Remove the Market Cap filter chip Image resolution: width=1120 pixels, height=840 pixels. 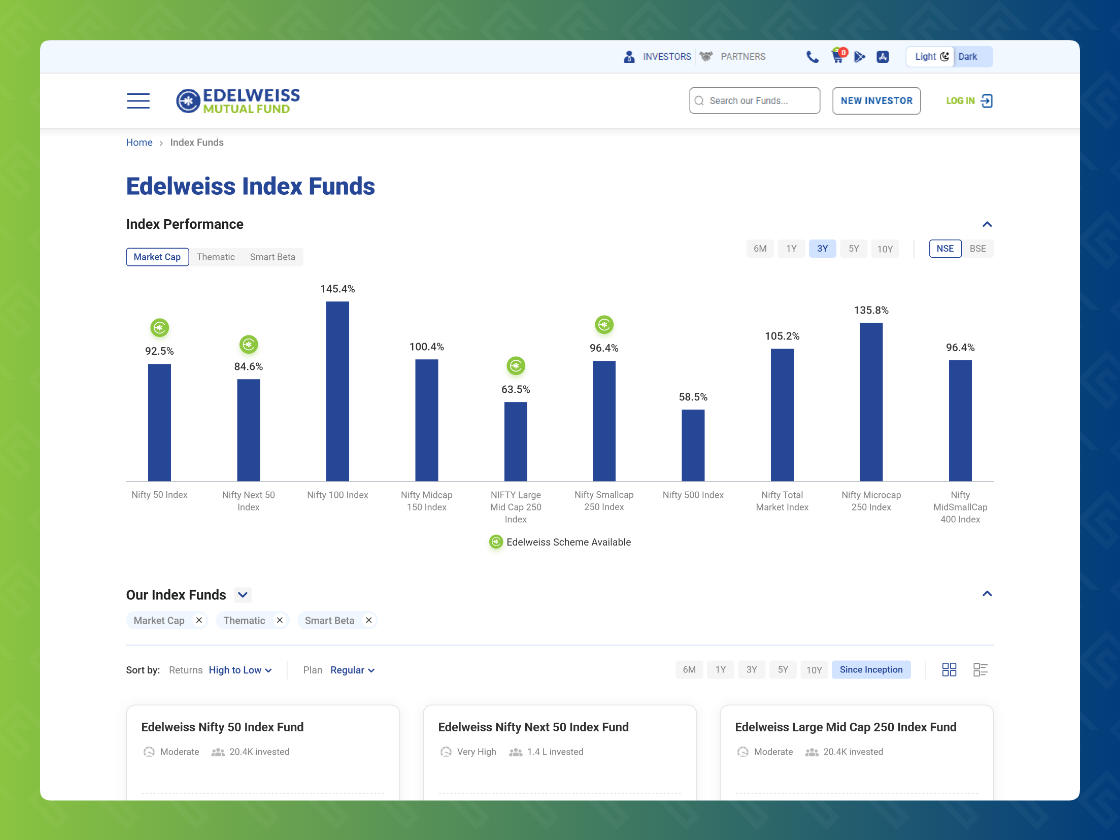199,620
